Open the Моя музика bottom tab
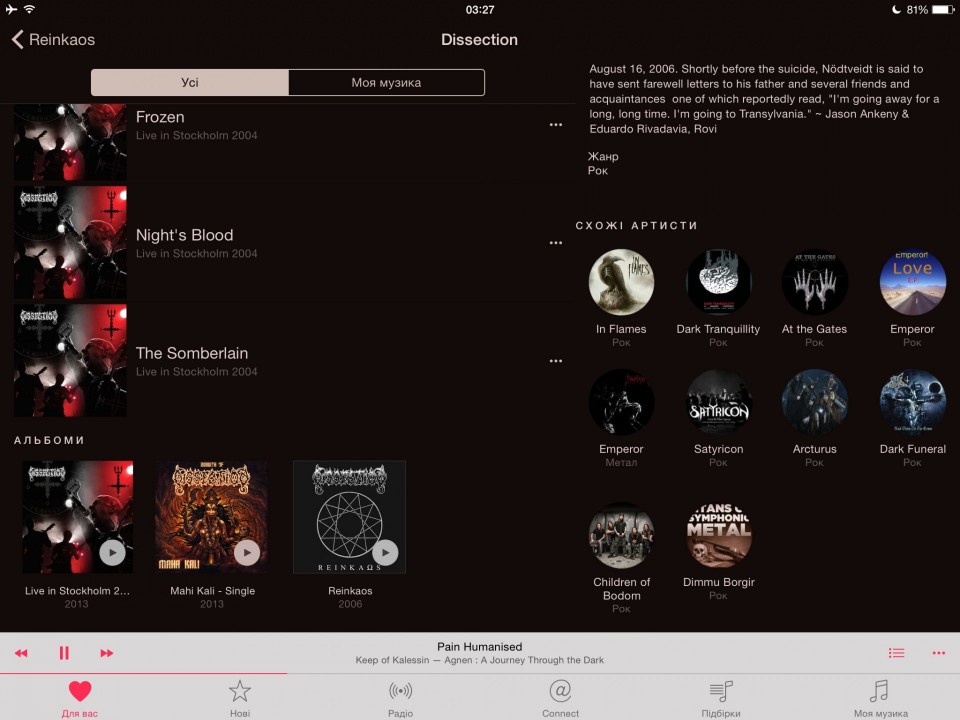 [x=880, y=699]
